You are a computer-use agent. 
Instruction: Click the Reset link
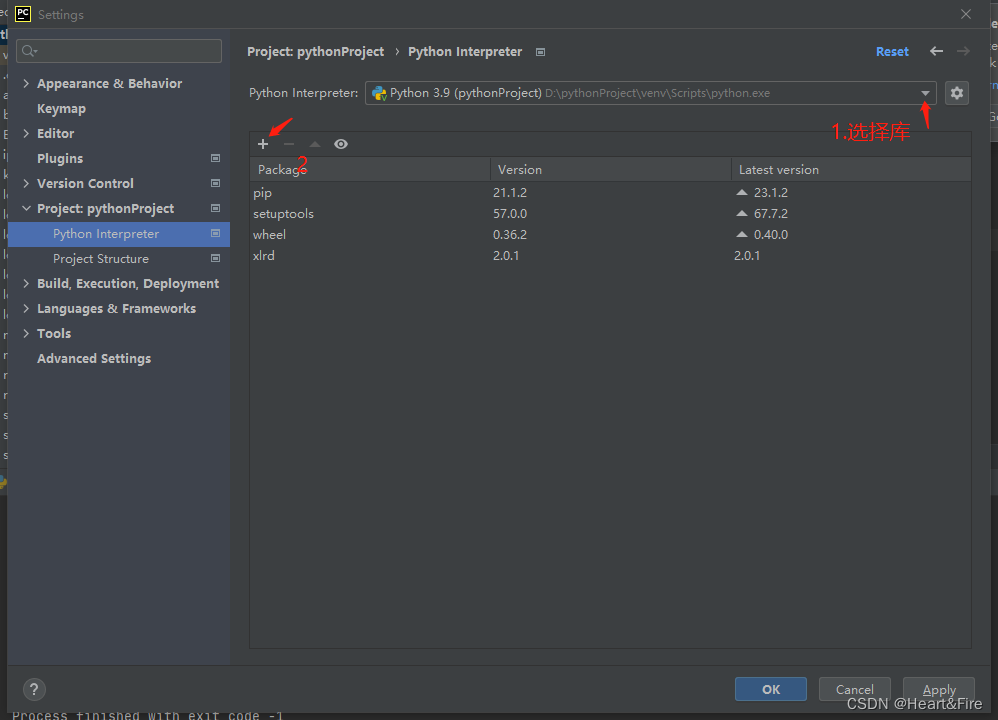point(892,52)
